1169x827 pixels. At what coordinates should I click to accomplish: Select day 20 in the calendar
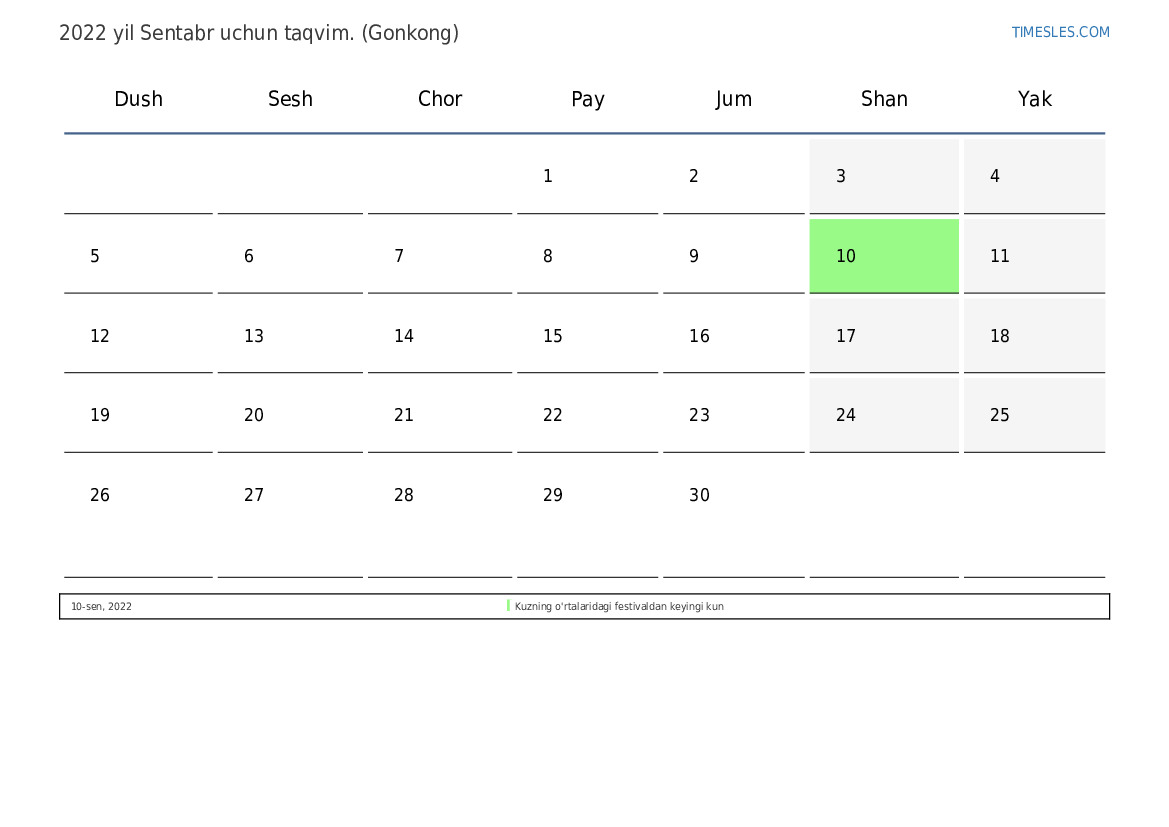(290, 415)
